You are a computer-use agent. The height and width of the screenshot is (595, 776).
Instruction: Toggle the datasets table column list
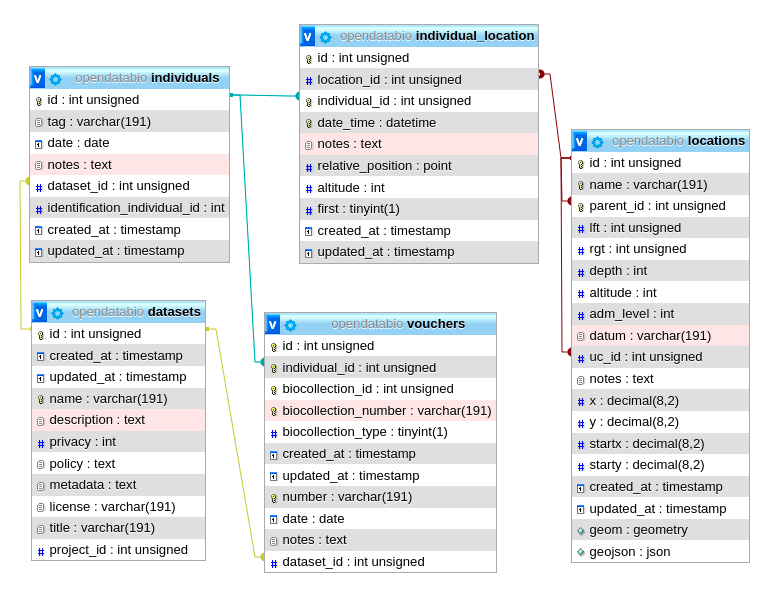click(40, 312)
